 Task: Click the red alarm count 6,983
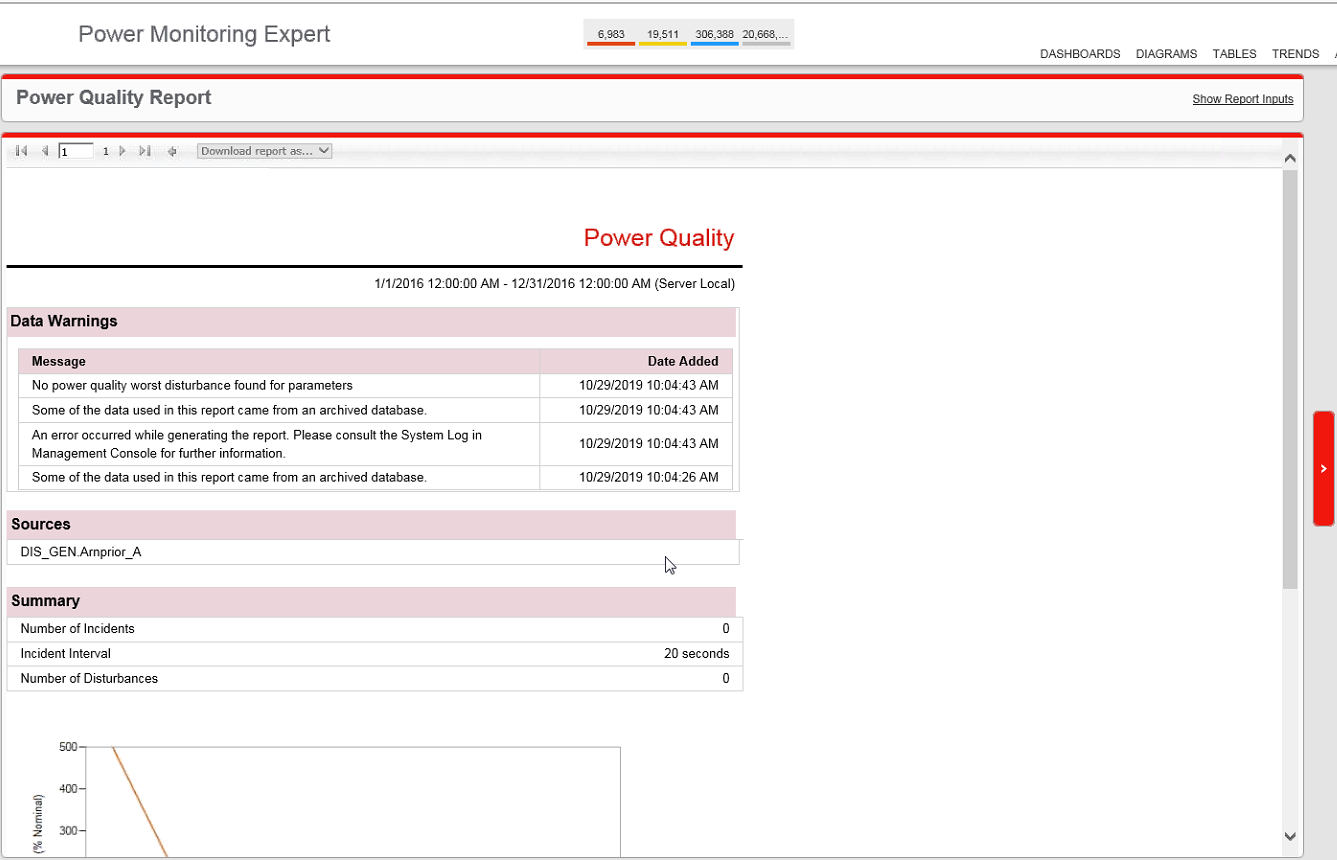[x=611, y=35]
